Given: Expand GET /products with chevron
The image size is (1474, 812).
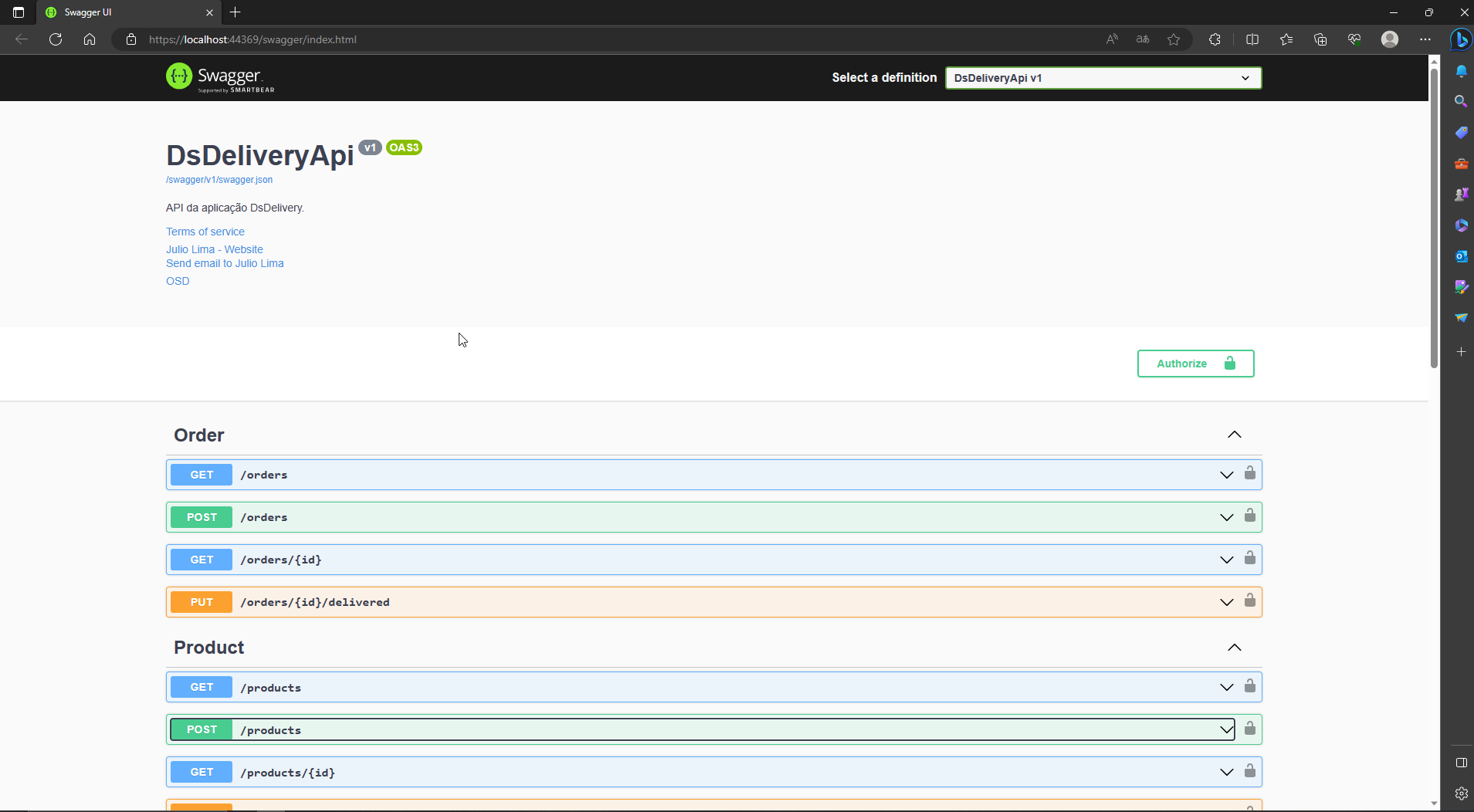Looking at the screenshot, I should point(1226,687).
